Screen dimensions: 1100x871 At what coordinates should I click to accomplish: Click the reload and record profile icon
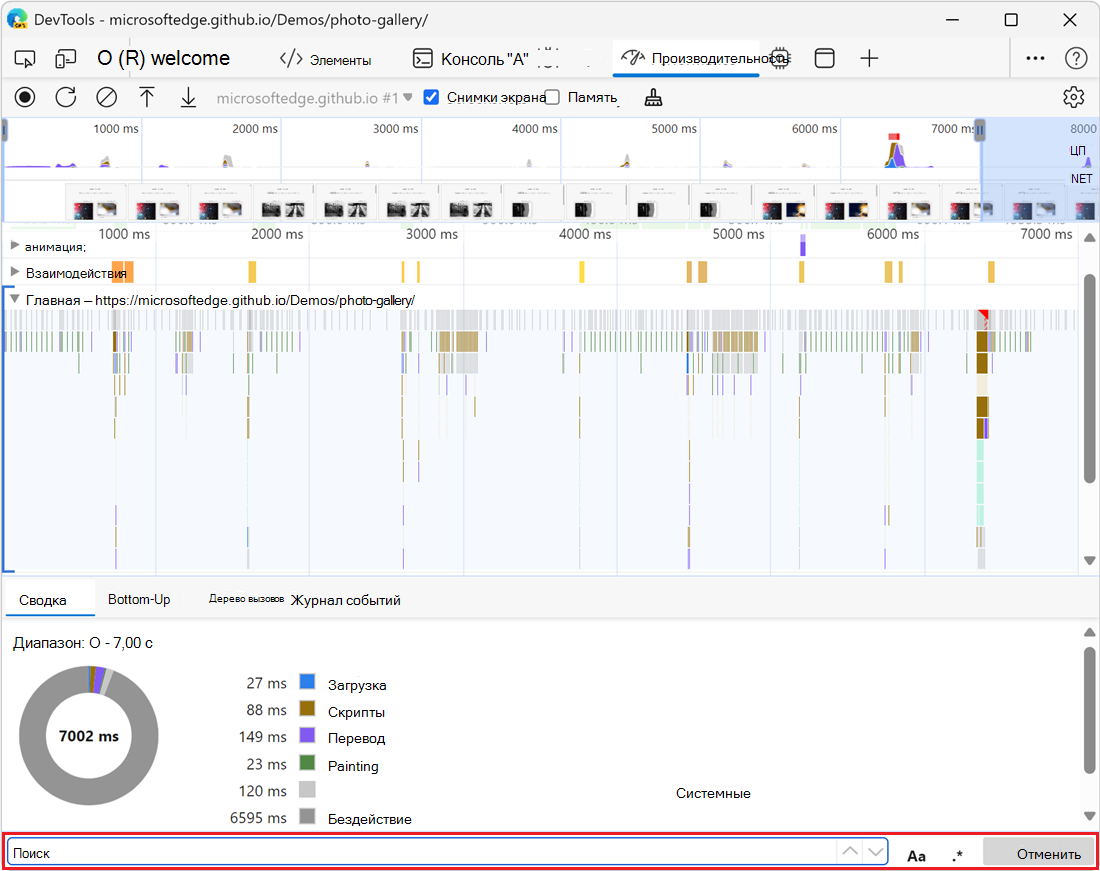click(66, 97)
